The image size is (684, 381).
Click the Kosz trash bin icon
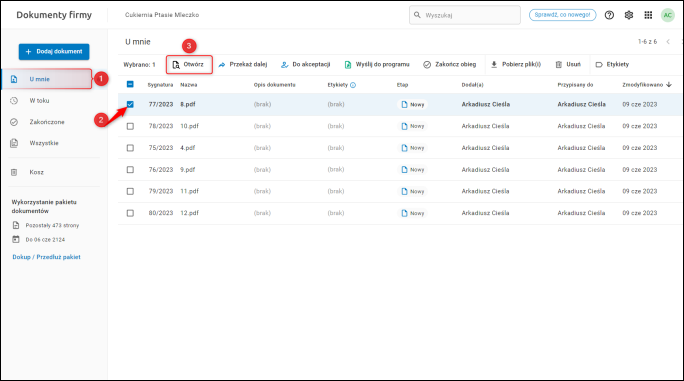click(x=14, y=172)
